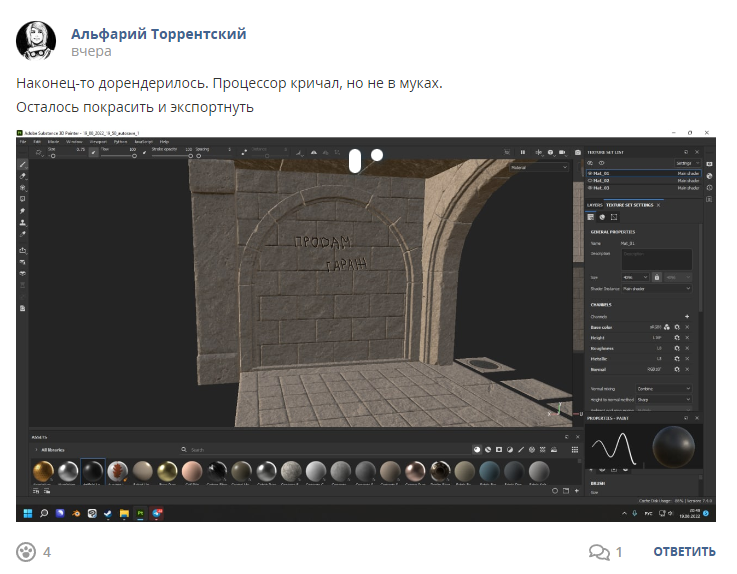Viewport: 737px width, 574px height.
Task: Switch to the Layers tab
Action: click(x=595, y=205)
